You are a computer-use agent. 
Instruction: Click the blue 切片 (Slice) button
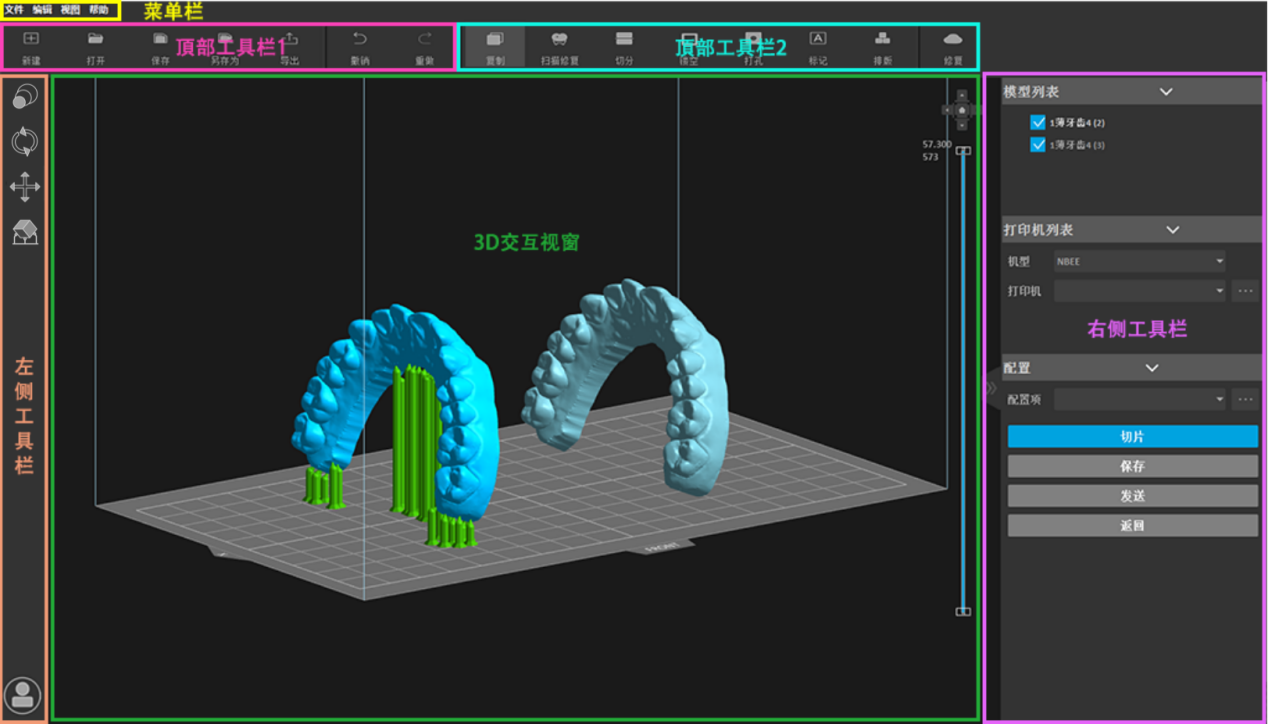[x=1132, y=437]
